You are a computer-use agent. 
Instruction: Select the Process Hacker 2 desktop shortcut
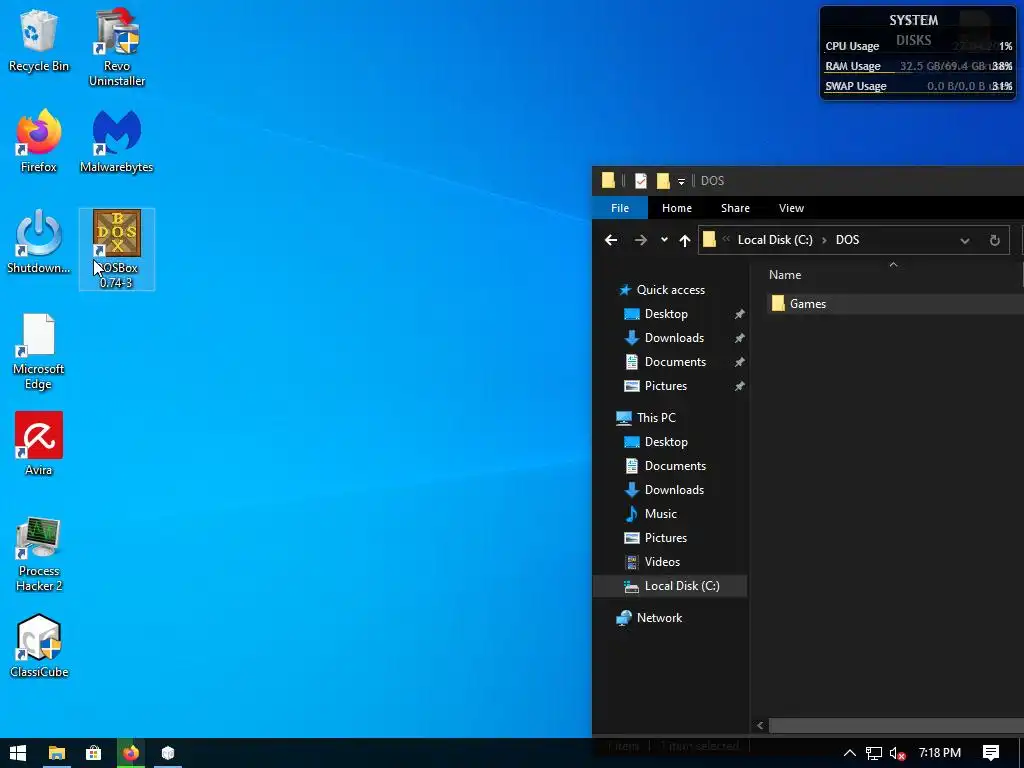pyautogui.click(x=39, y=554)
